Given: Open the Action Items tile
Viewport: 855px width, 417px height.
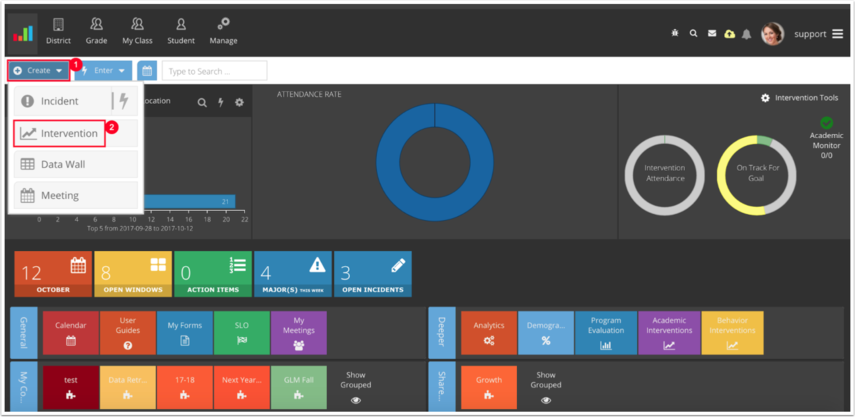Looking at the screenshot, I should (x=213, y=274).
